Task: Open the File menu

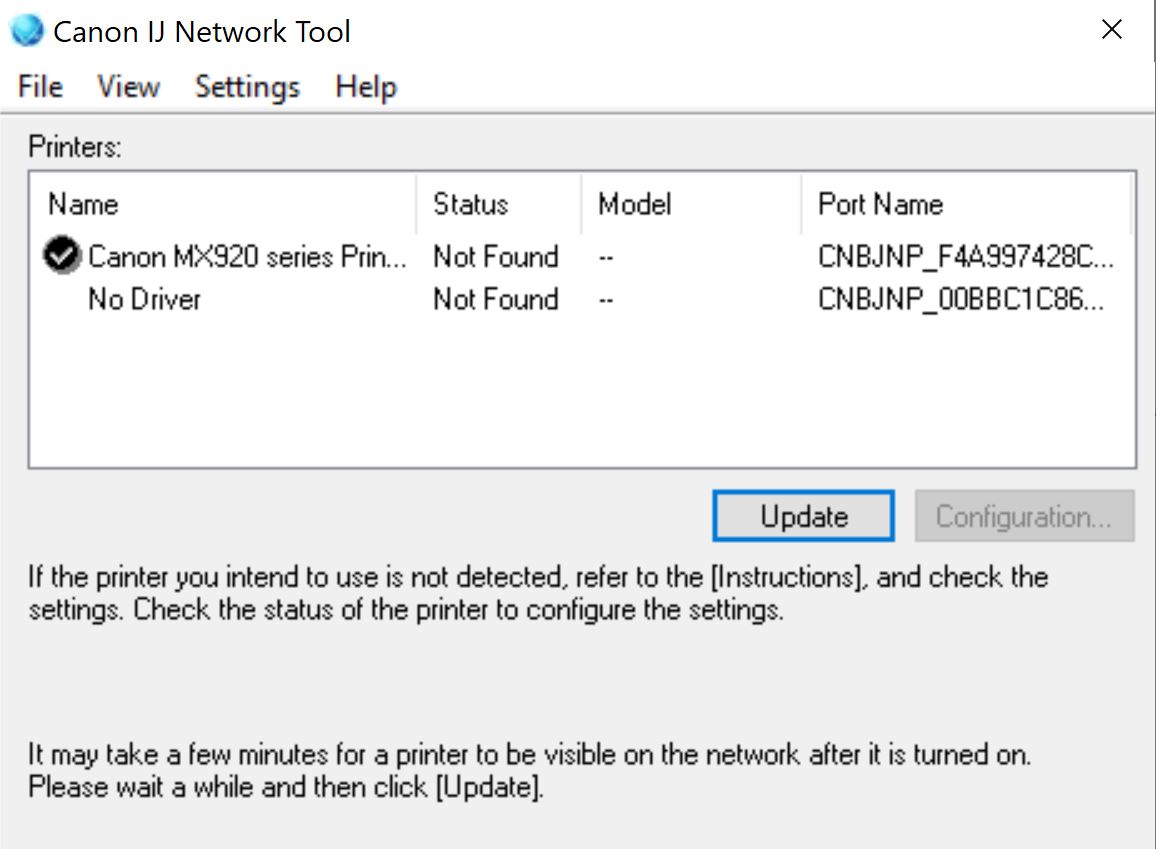Action: pyautogui.click(x=40, y=87)
